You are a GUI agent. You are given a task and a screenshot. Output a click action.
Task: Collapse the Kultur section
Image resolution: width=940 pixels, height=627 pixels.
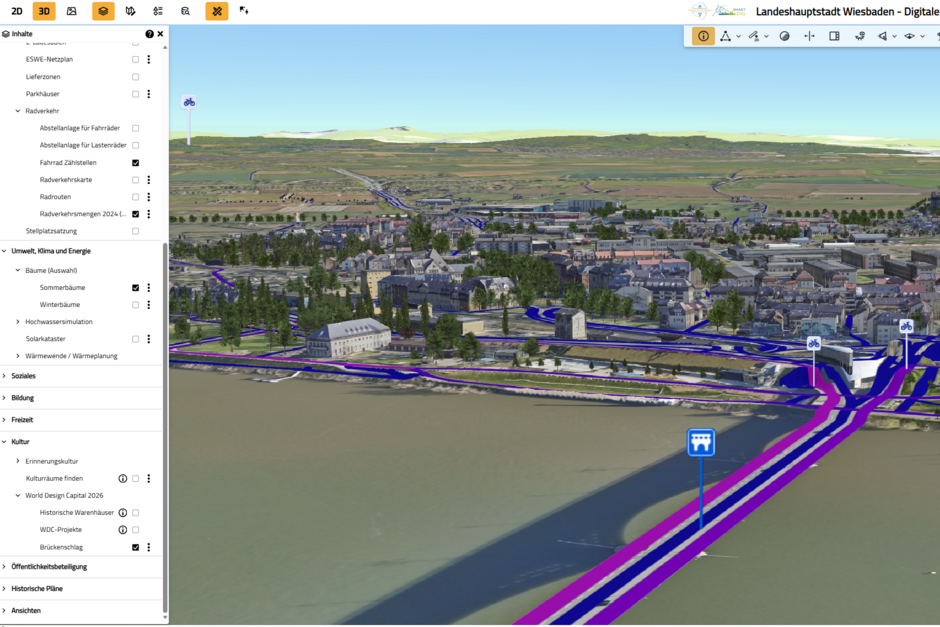pos(4,442)
